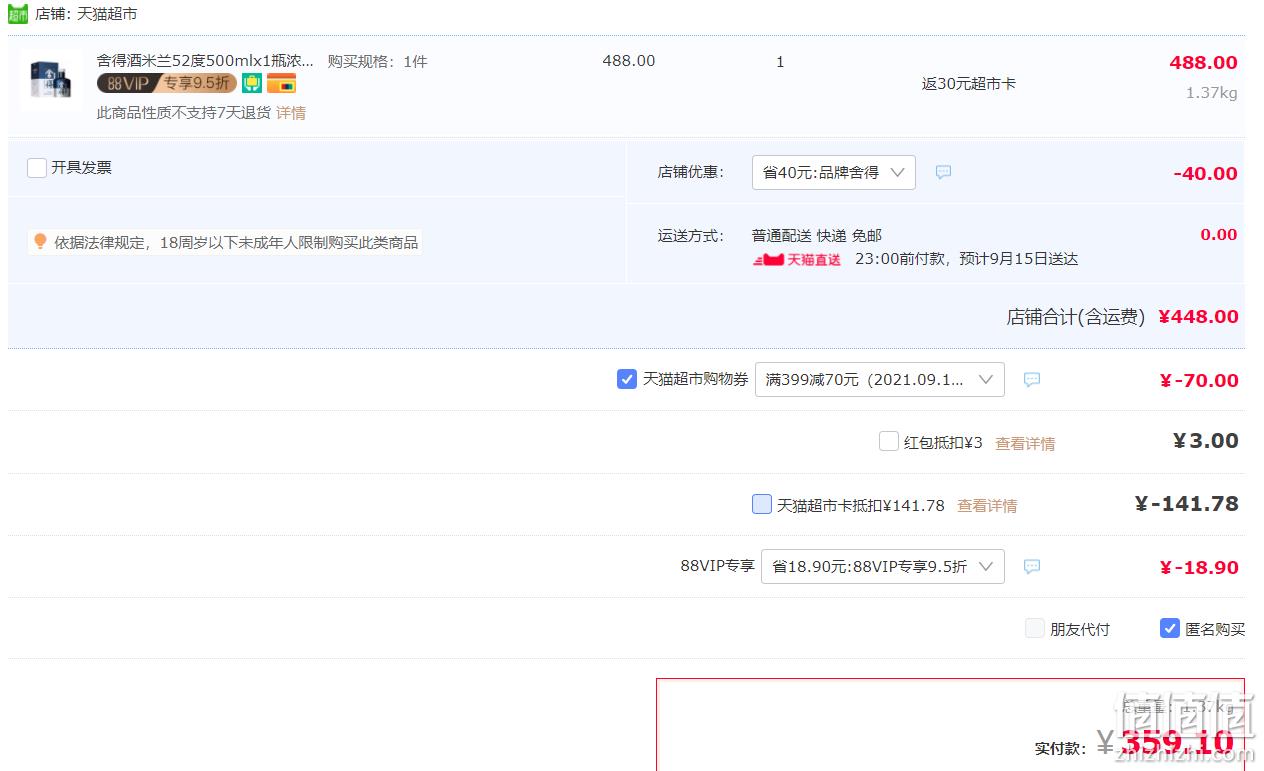Tick the 天猫超市卡抵扣¥141.78 checkbox
This screenshot has width=1264, height=771.
click(x=762, y=504)
